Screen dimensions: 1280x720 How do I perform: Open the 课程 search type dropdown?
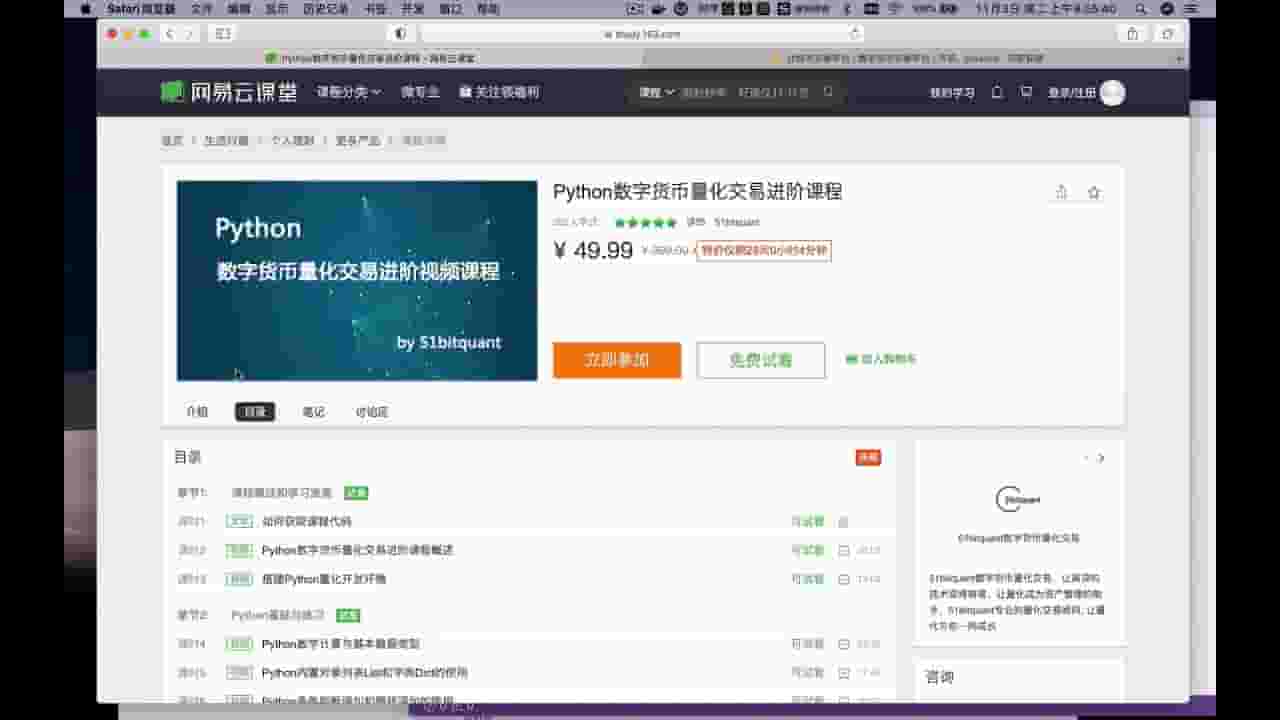click(x=656, y=92)
